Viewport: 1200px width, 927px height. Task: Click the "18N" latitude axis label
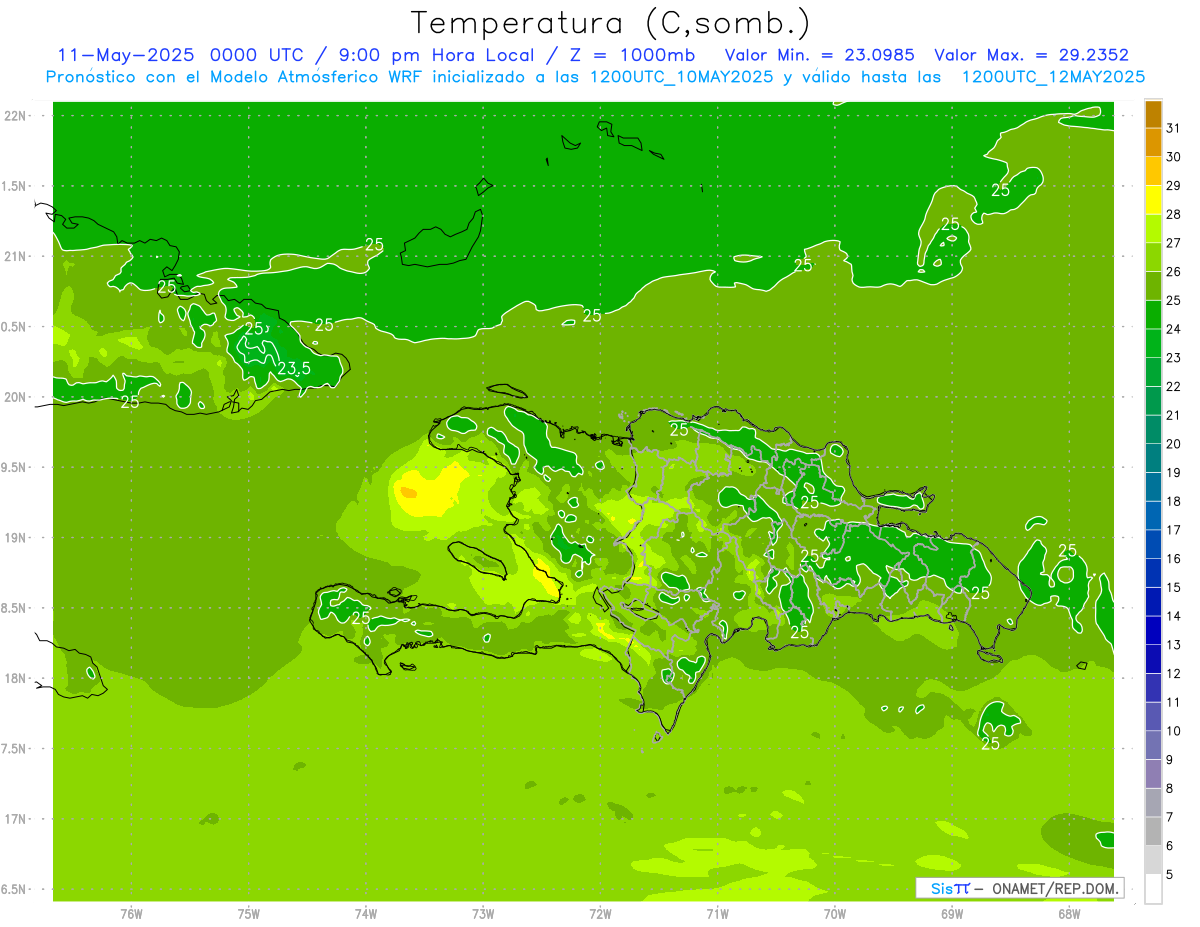[16, 678]
